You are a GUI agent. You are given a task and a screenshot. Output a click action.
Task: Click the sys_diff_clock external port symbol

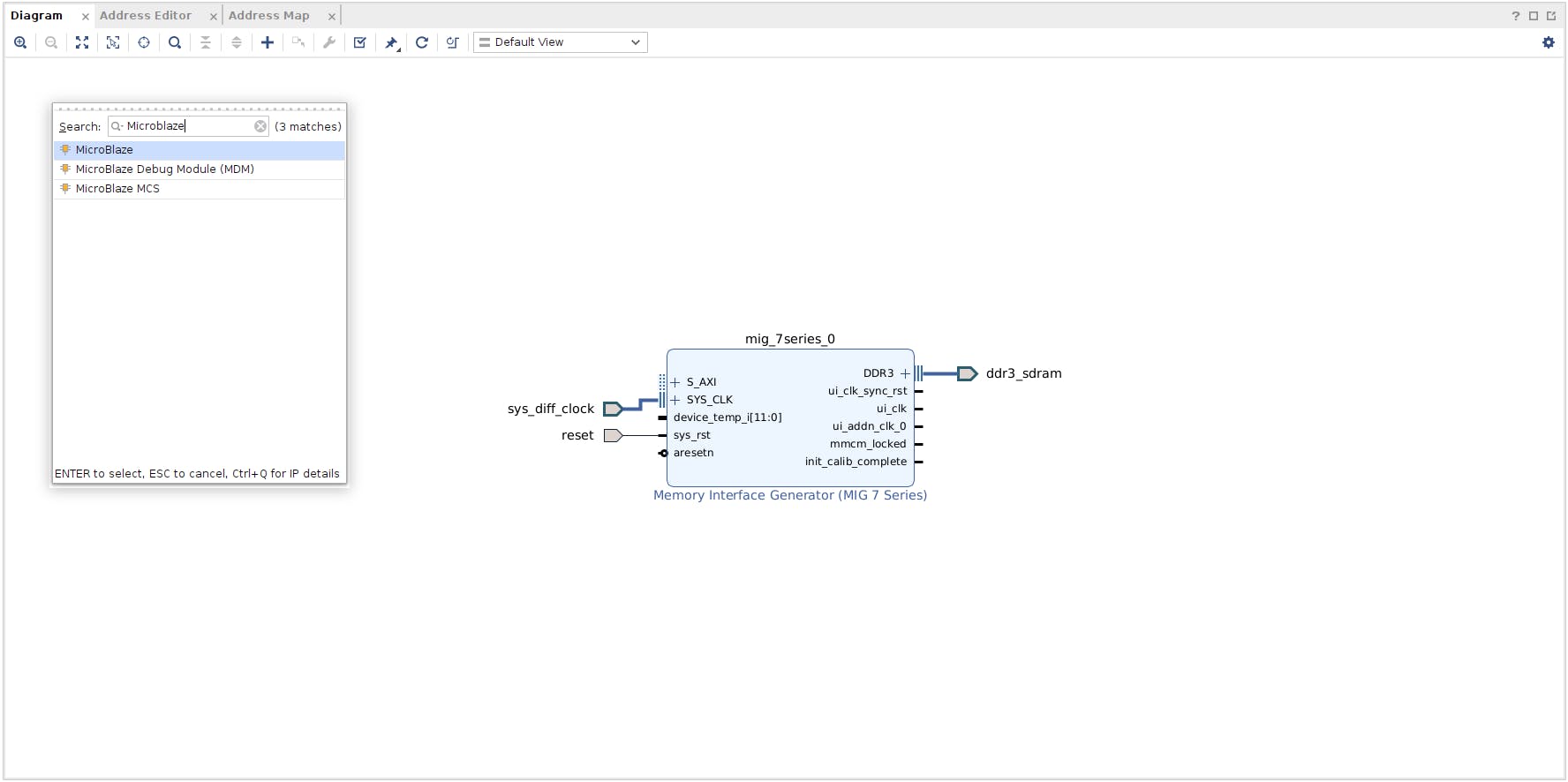(614, 409)
